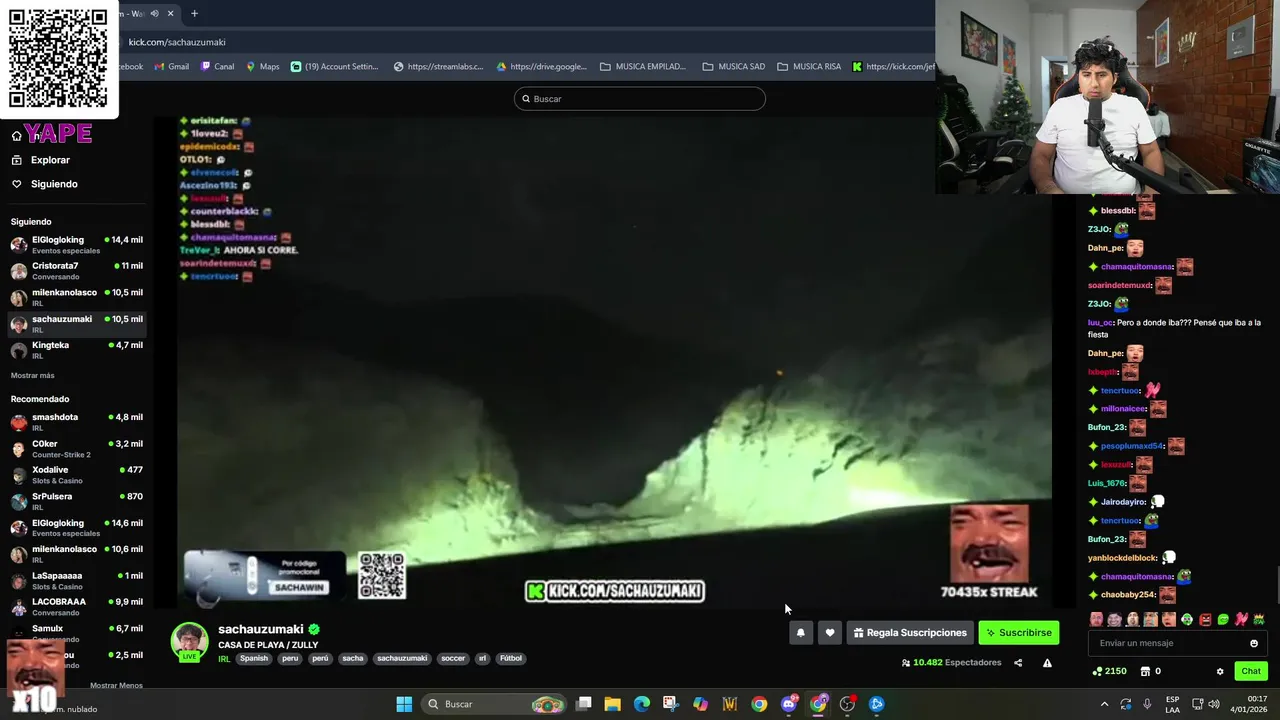Click the ESP LAA language indicator
This screenshot has width=1280, height=720.
pyautogui.click(x=1173, y=704)
